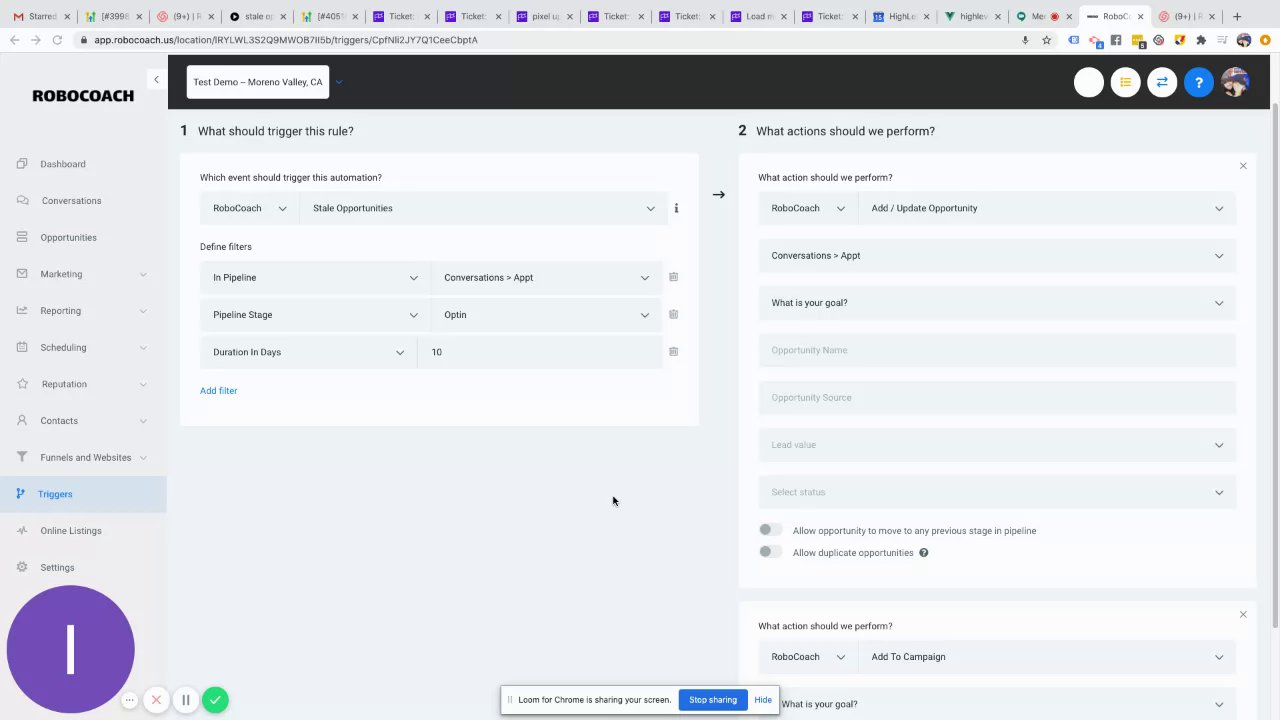This screenshot has width=1280, height=720.
Task: Click the Reputation star icon
Action: (x=22, y=384)
